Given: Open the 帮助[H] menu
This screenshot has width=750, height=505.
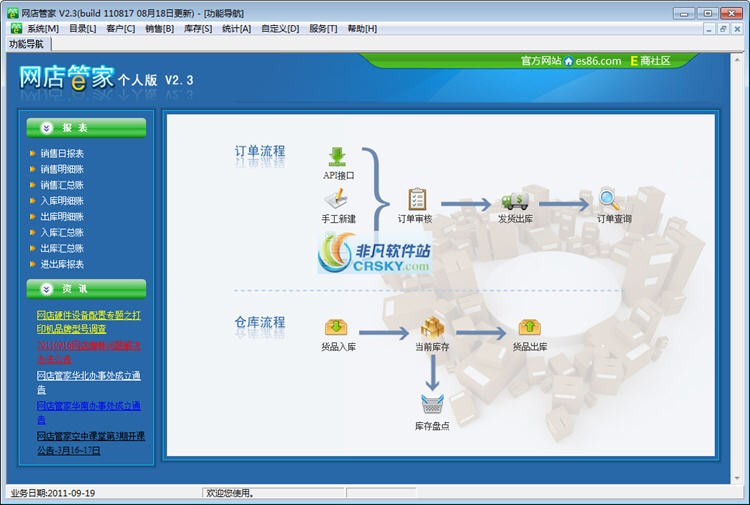Looking at the screenshot, I should 362,29.
